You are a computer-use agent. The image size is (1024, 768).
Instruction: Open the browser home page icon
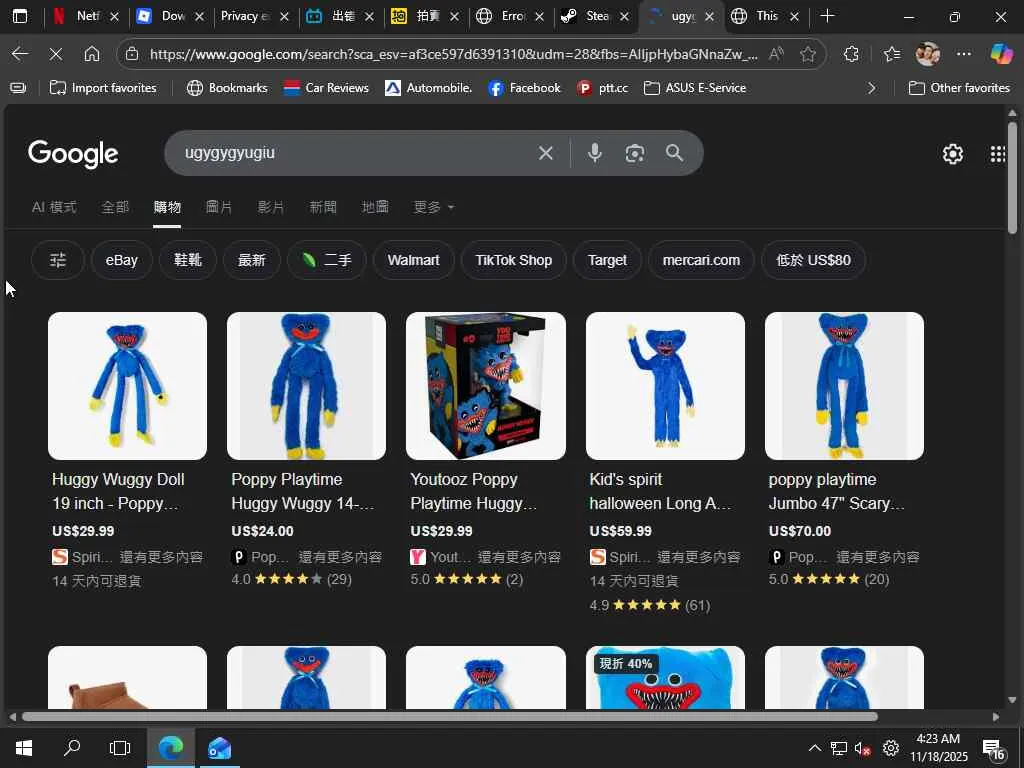tap(92, 54)
